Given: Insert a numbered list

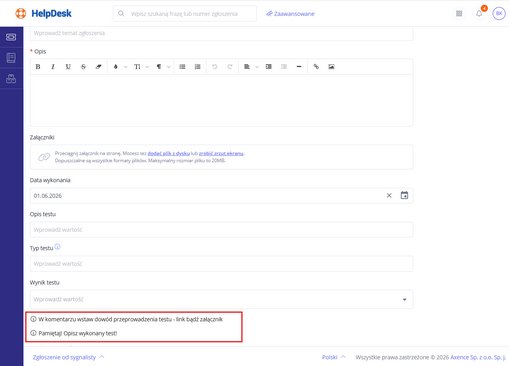Looking at the screenshot, I should 198,67.
